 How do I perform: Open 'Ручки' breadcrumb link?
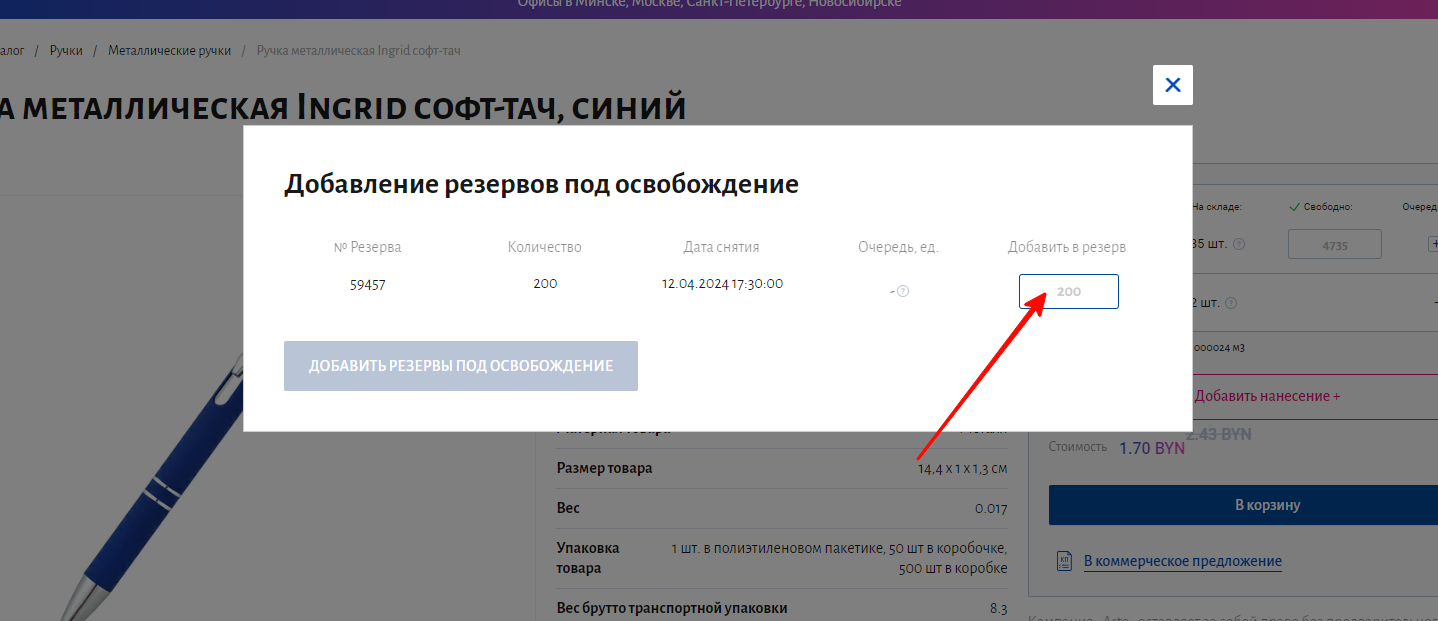coord(66,50)
